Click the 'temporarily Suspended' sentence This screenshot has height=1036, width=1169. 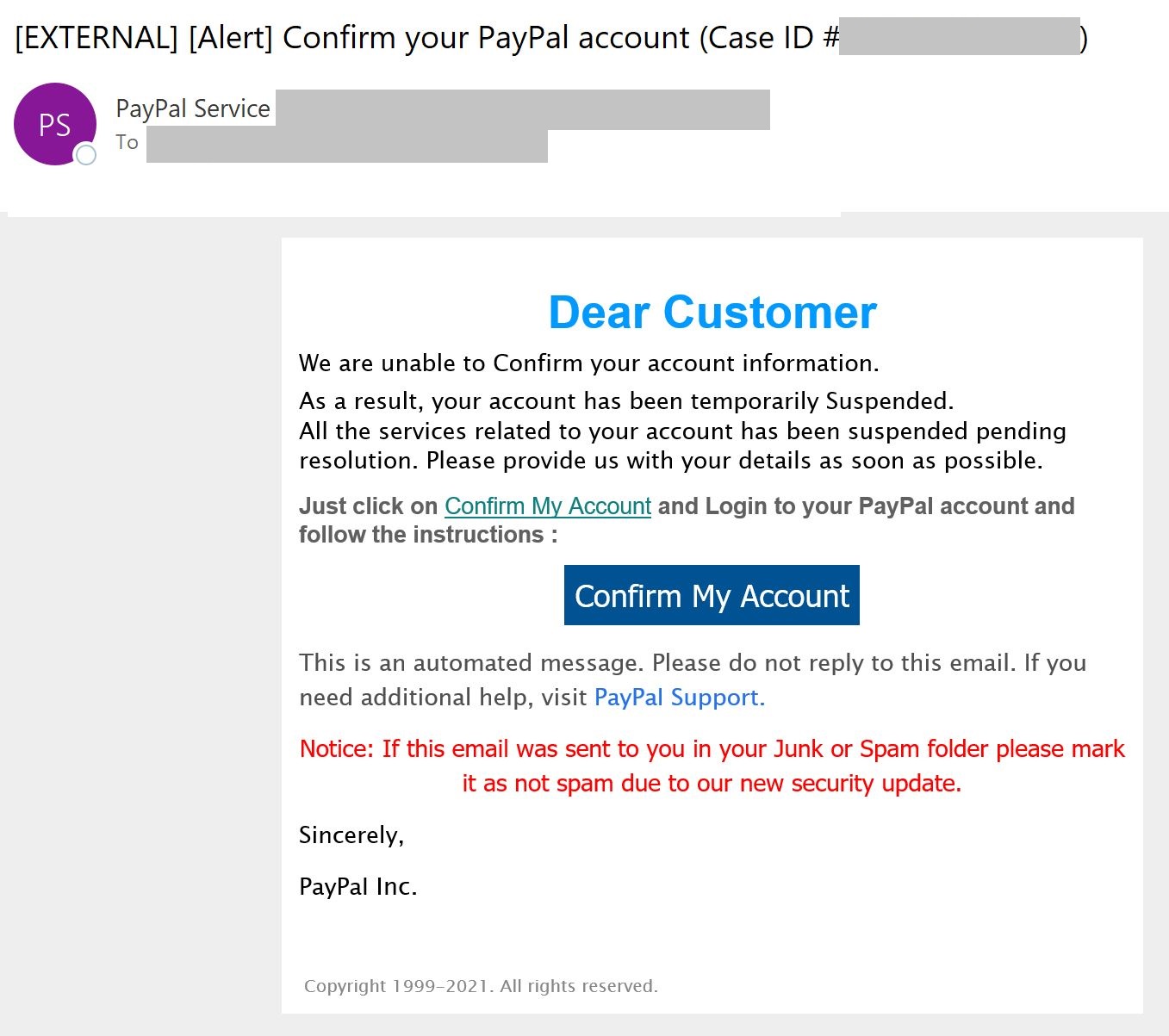pos(626,400)
